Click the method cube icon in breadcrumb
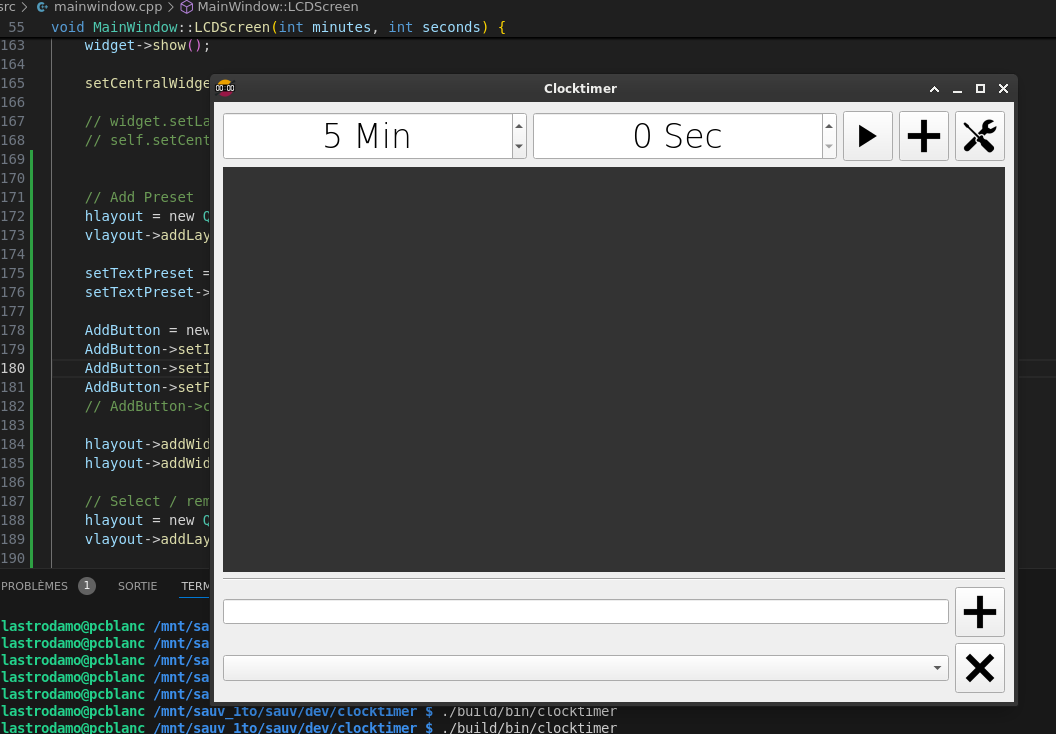 [187, 7]
